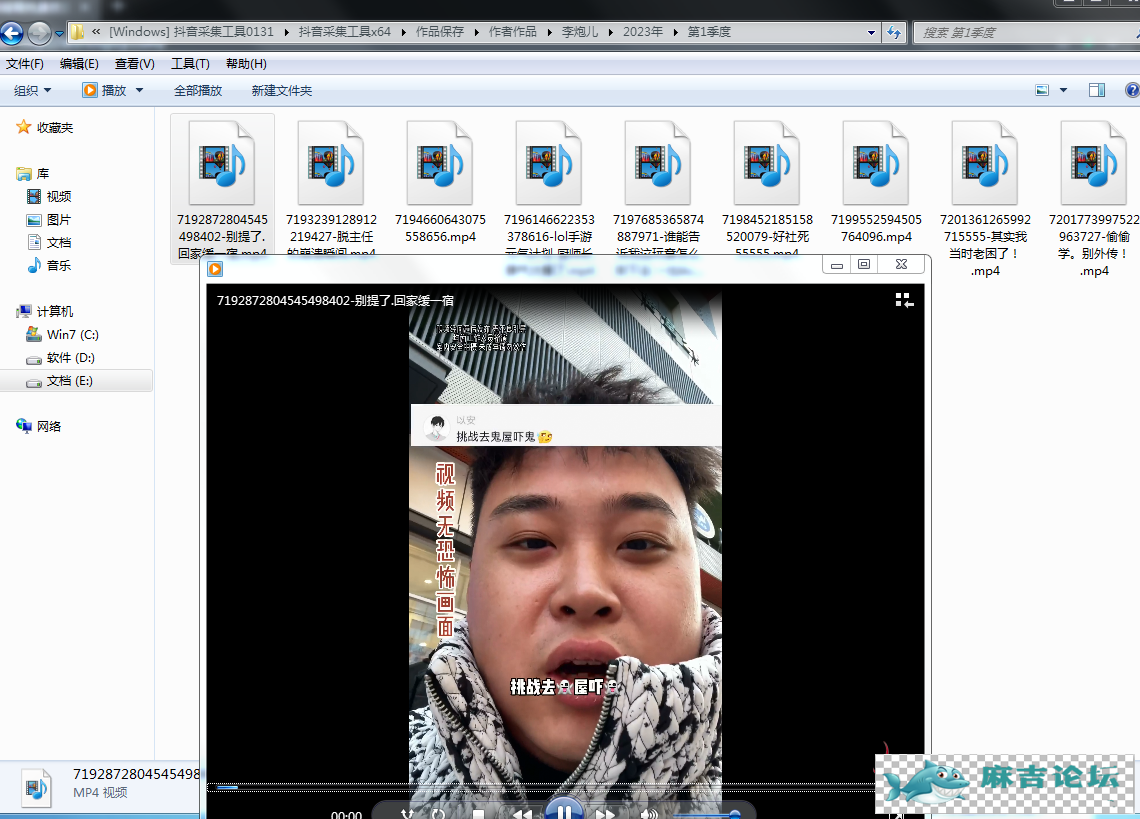Select 计算机 in the navigation pane

click(x=45, y=311)
